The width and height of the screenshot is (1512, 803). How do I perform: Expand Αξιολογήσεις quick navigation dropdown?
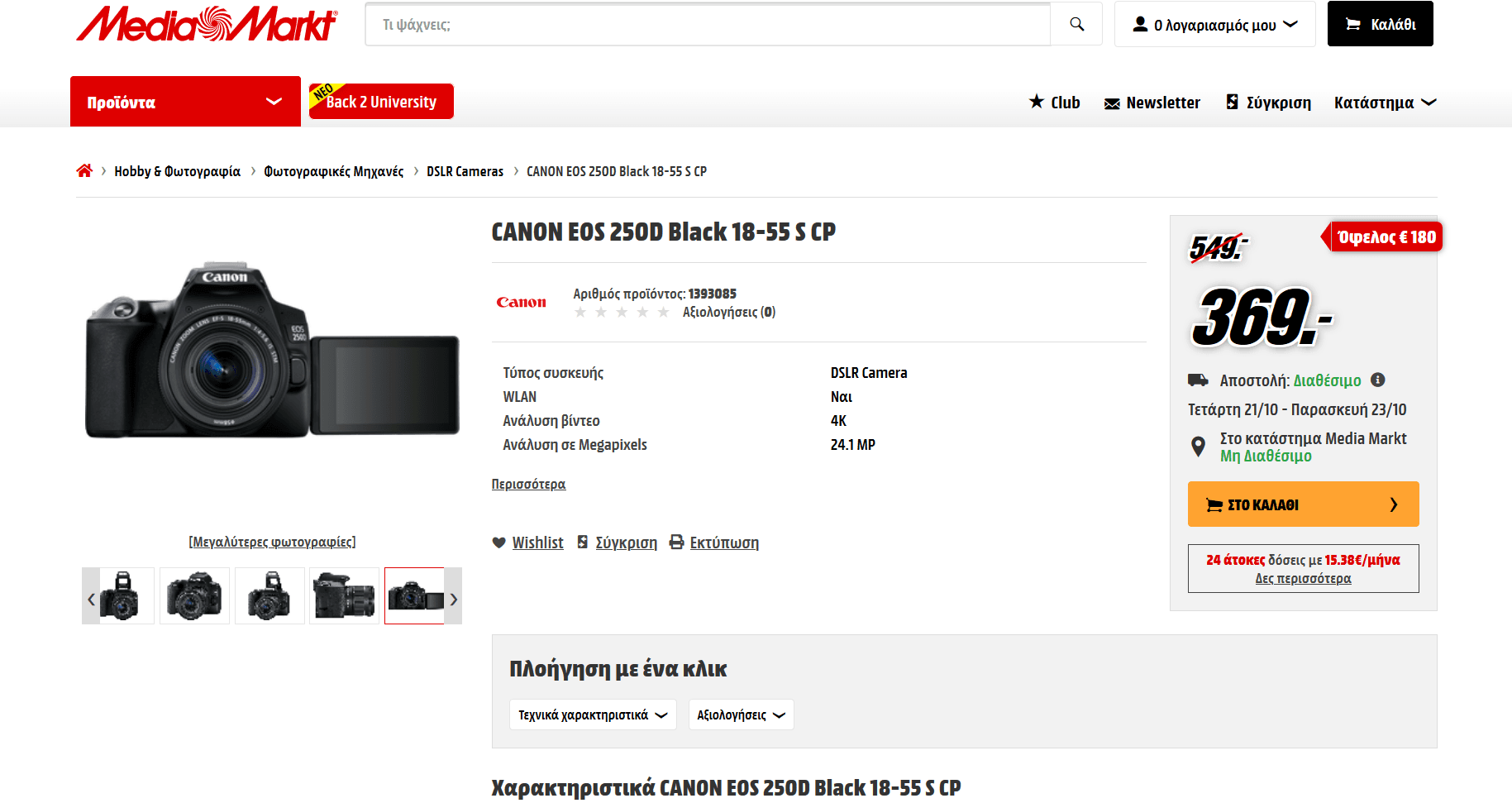coord(741,715)
